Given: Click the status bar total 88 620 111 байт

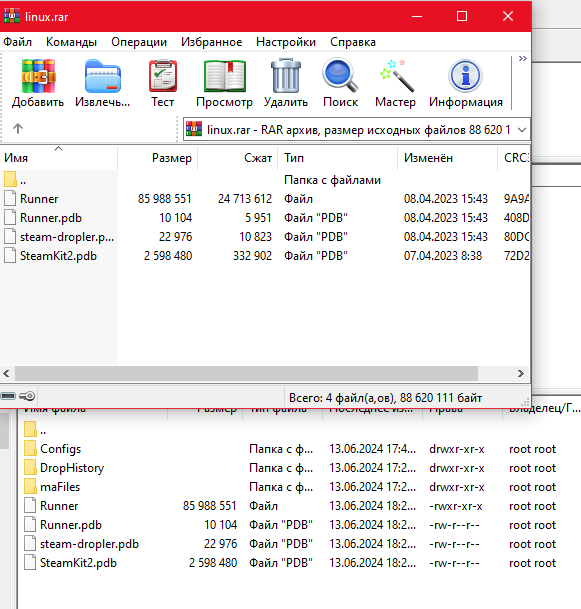Looking at the screenshot, I should 385,398.
